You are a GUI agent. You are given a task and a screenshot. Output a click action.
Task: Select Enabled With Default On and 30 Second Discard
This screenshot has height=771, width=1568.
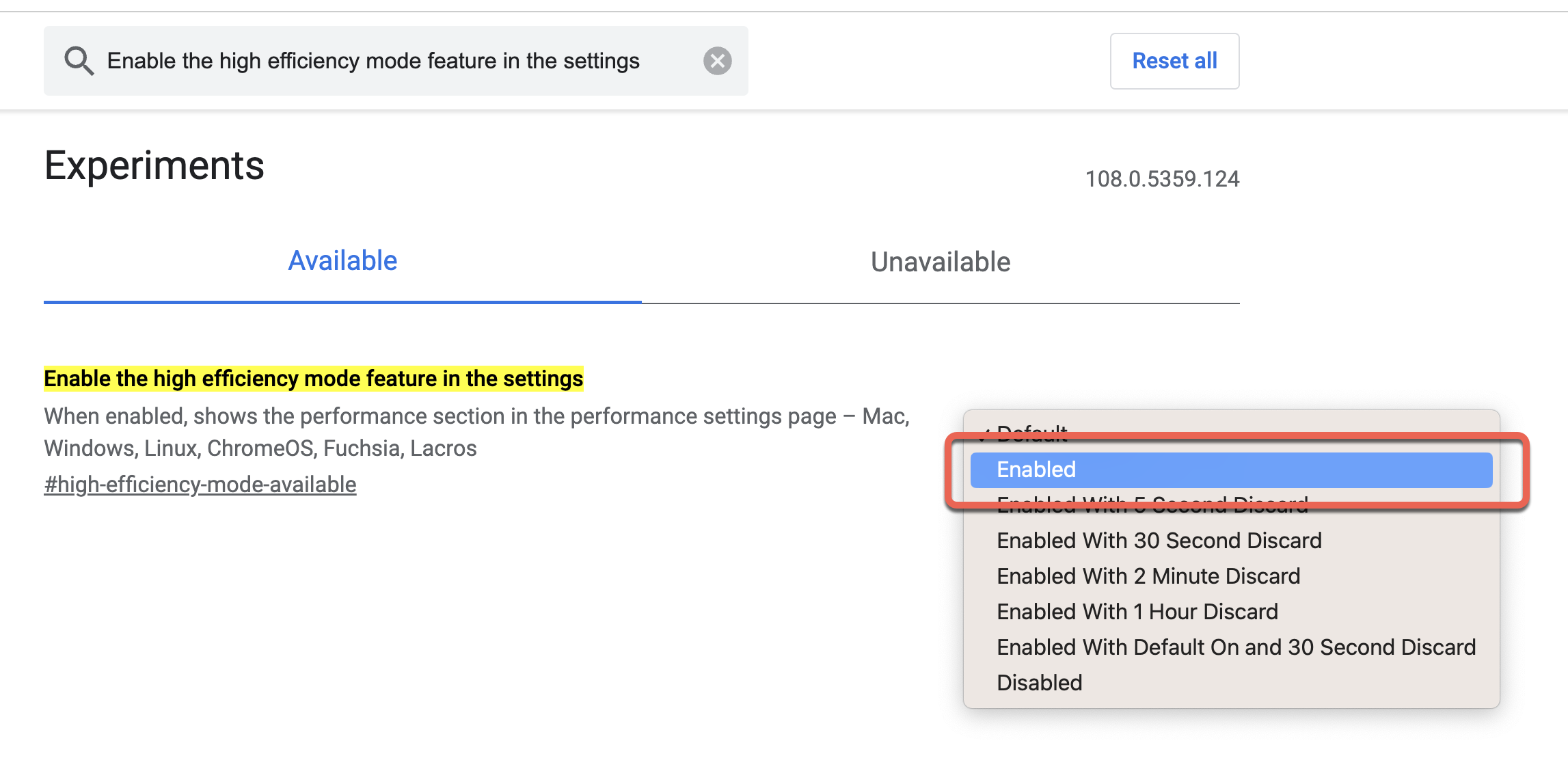pyautogui.click(x=1236, y=647)
